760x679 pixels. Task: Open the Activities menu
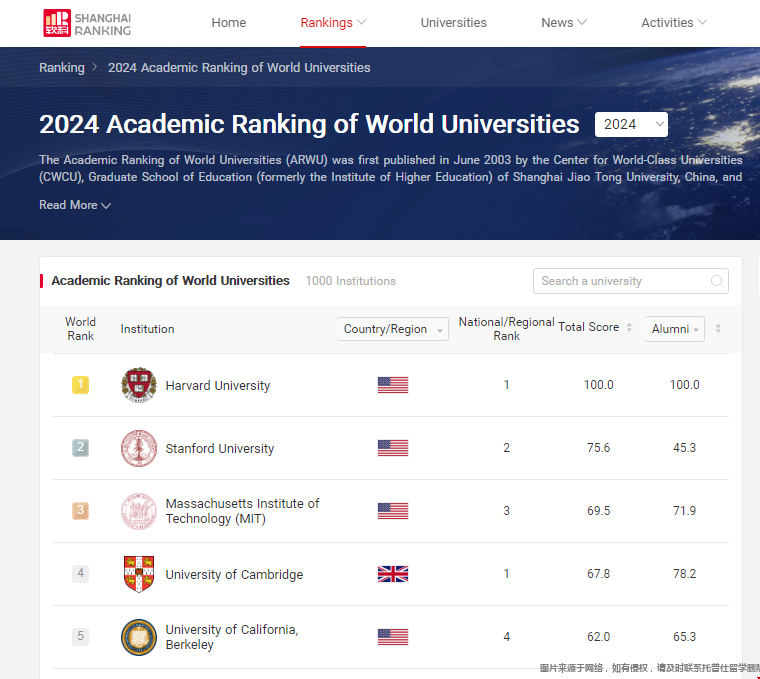click(674, 23)
